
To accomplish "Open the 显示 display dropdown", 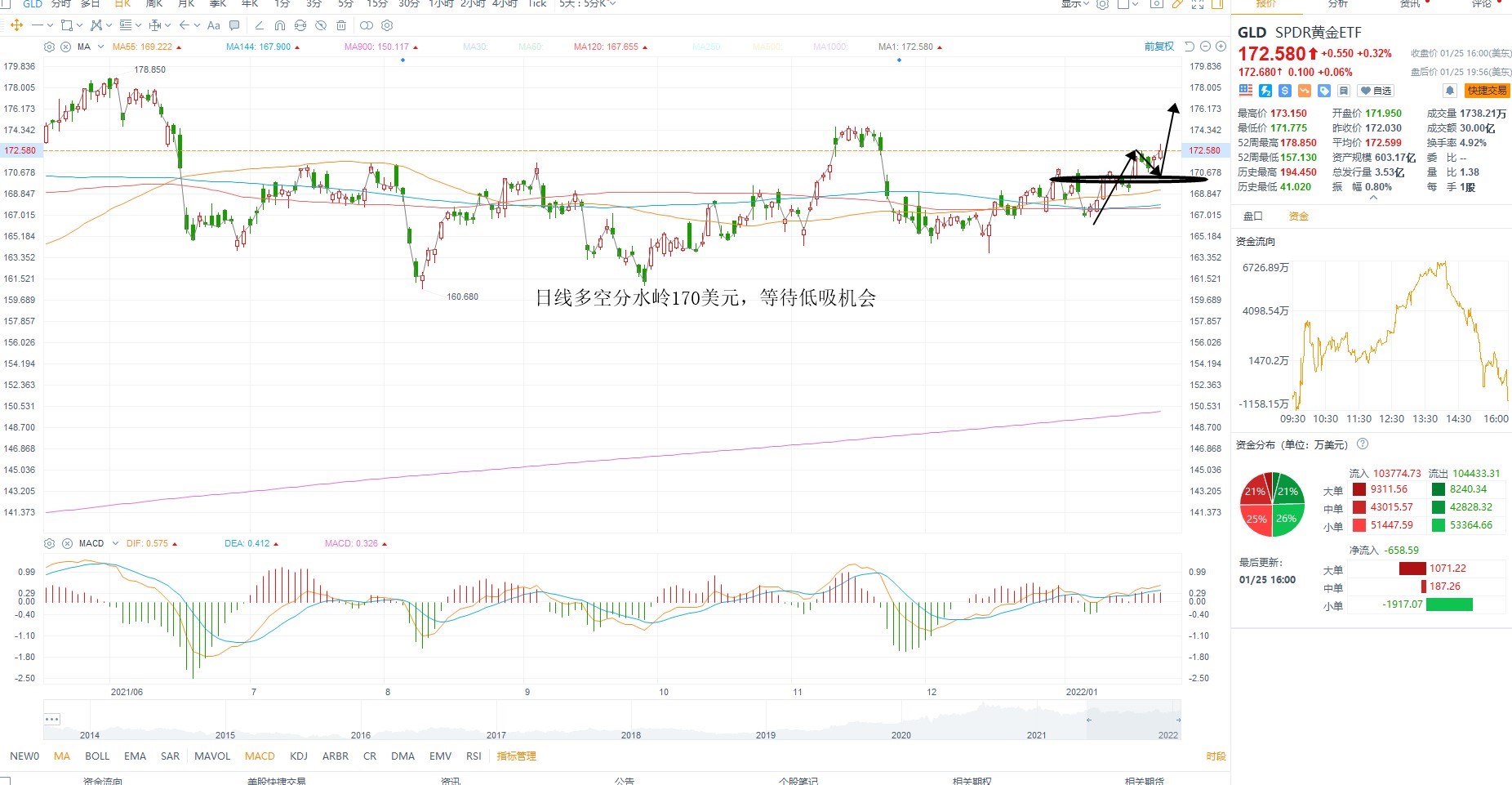I will 1074,4.
